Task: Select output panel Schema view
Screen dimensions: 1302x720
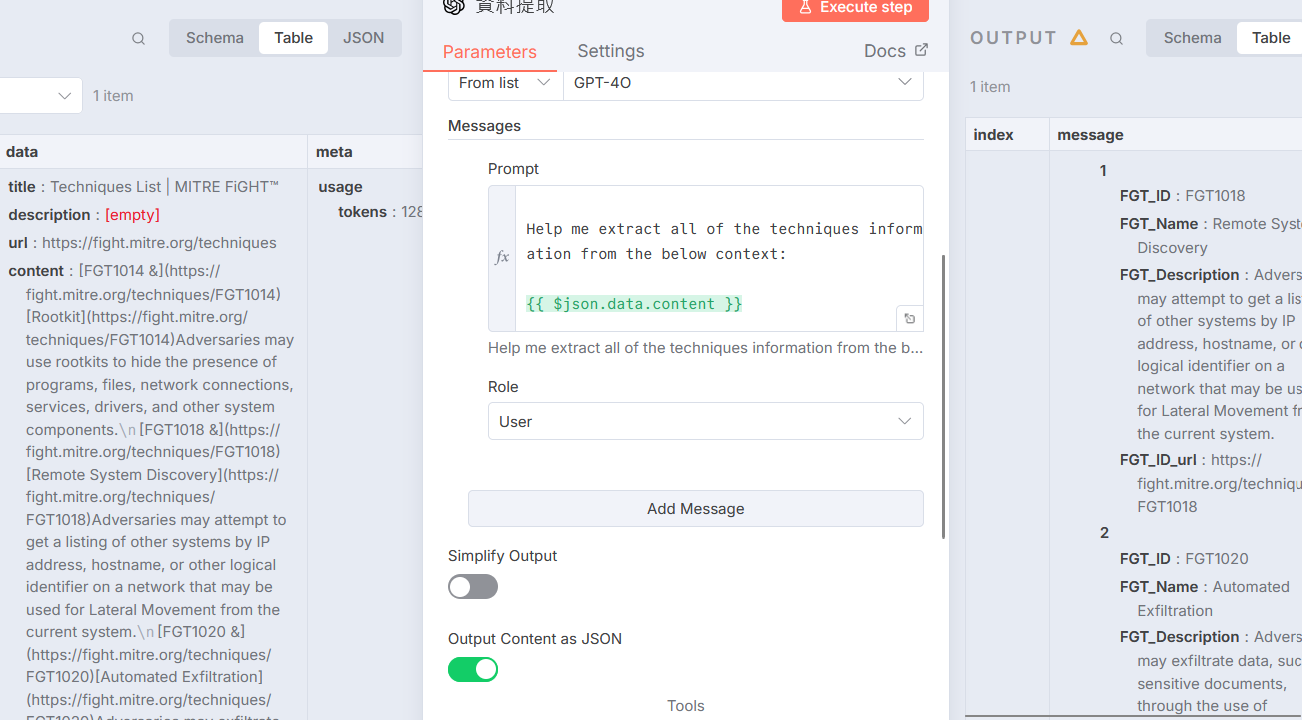Action: [x=1192, y=38]
